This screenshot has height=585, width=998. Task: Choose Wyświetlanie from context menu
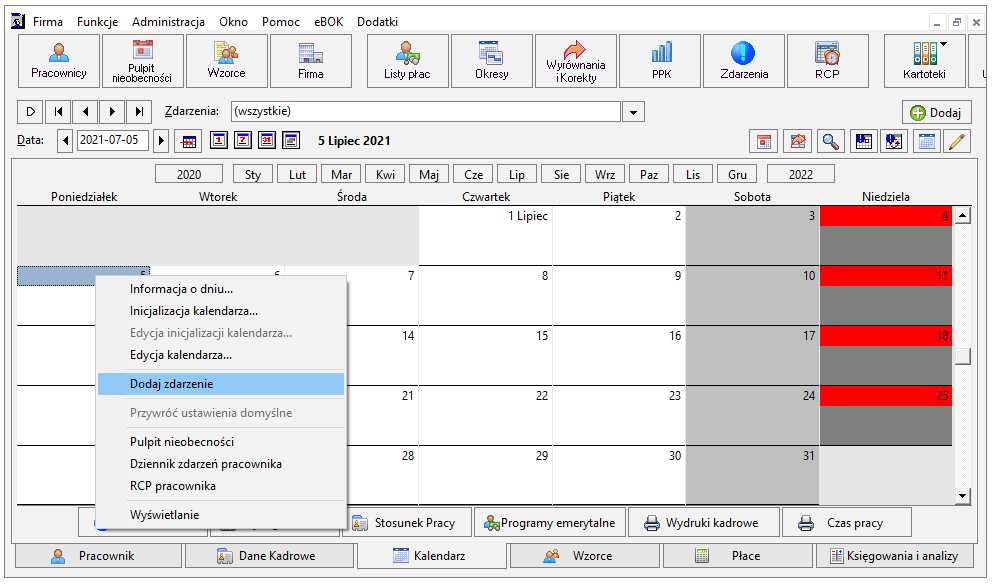(221, 515)
